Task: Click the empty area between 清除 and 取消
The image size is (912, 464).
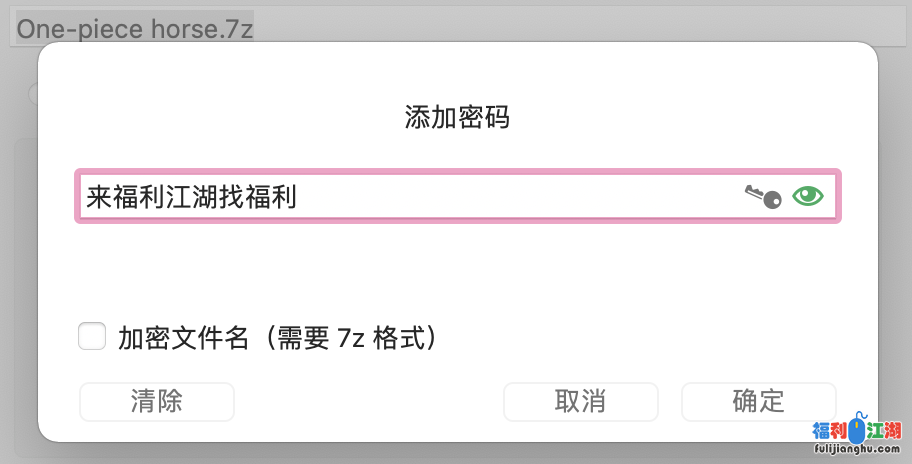Action: pos(368,402)
